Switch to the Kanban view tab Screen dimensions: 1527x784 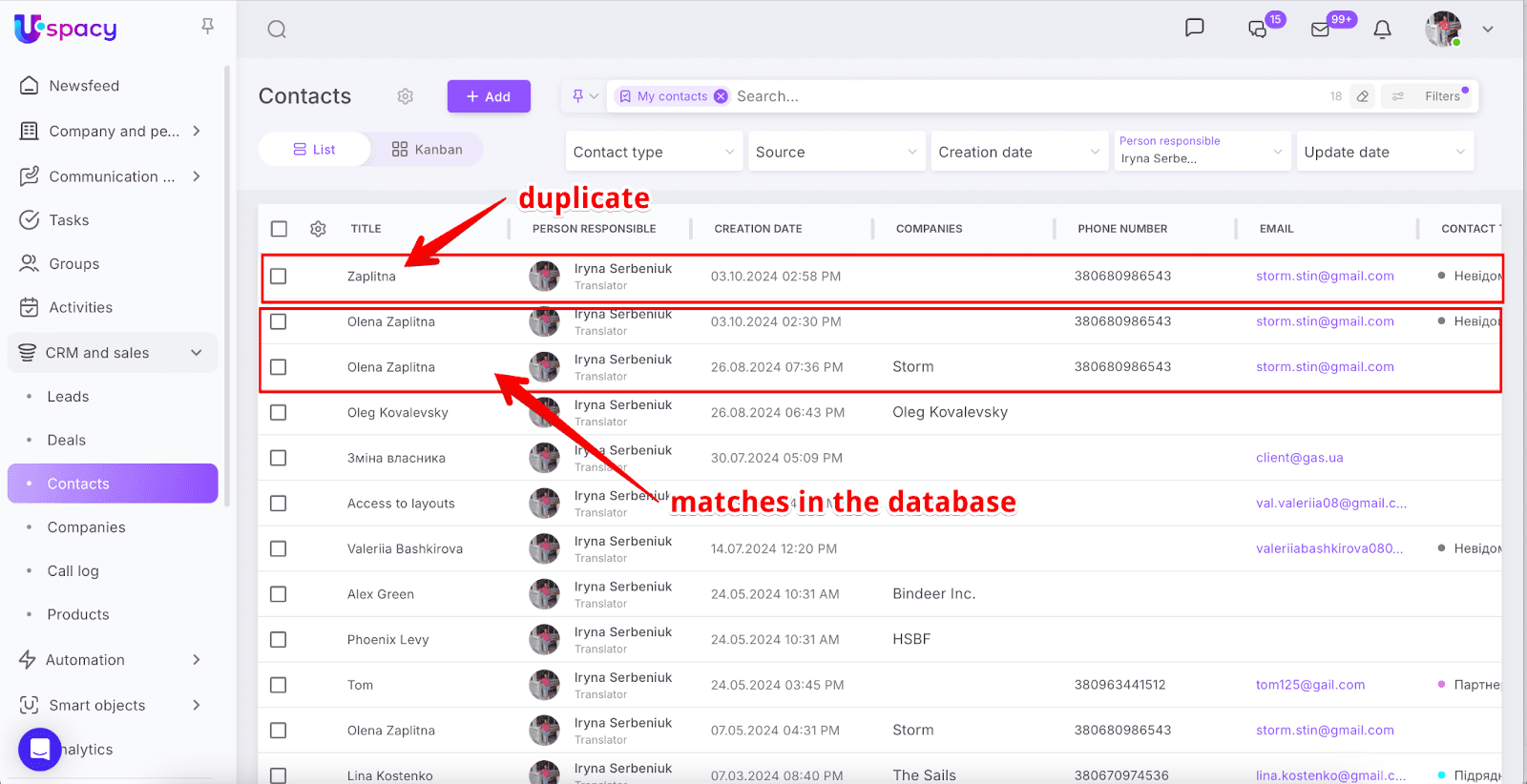pos(427,150)
